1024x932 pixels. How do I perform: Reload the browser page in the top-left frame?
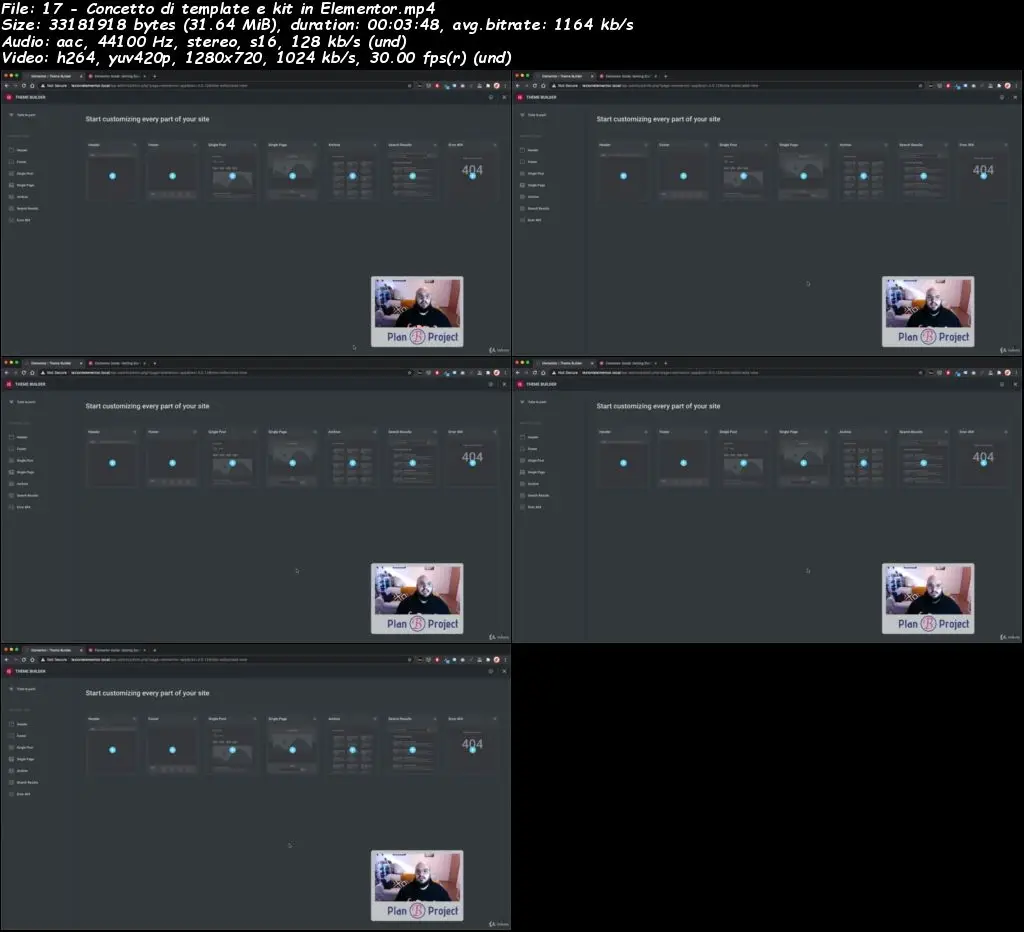[x=24, y=86]
